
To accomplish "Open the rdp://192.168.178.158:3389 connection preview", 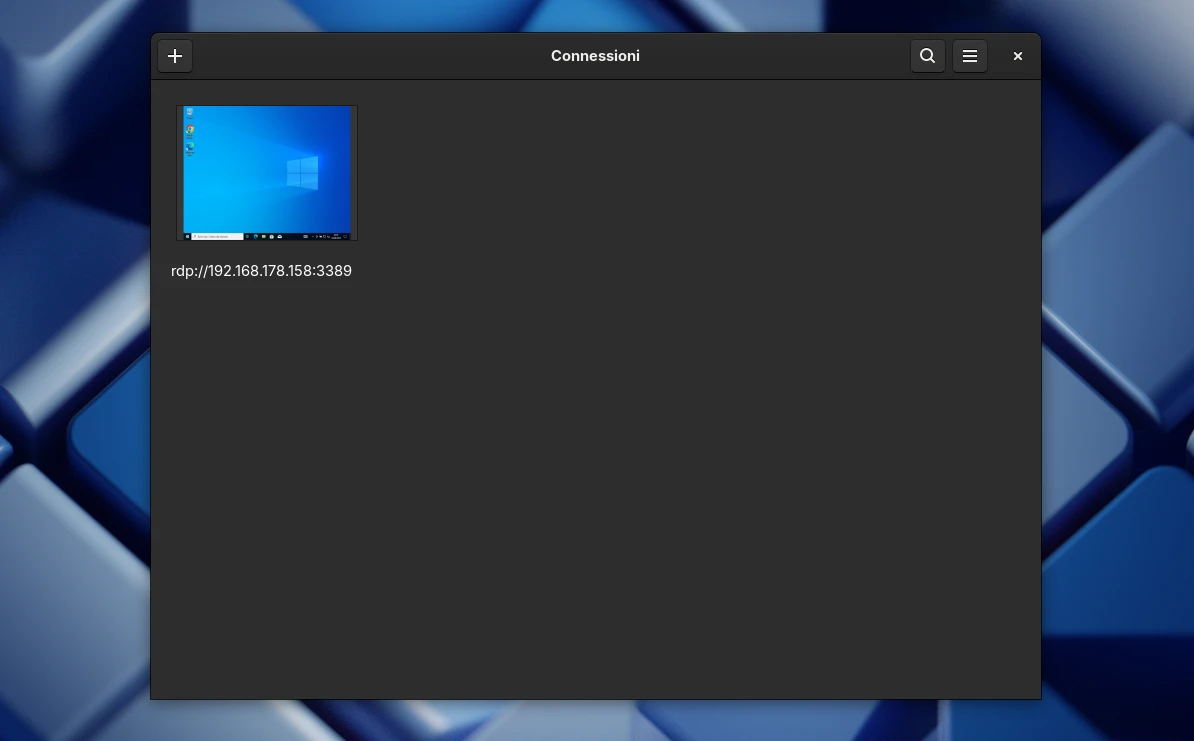I will 266,172.
